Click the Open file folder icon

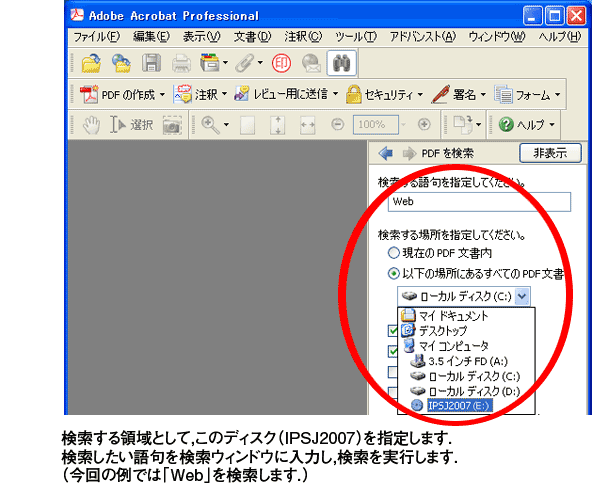pos(91,63)
